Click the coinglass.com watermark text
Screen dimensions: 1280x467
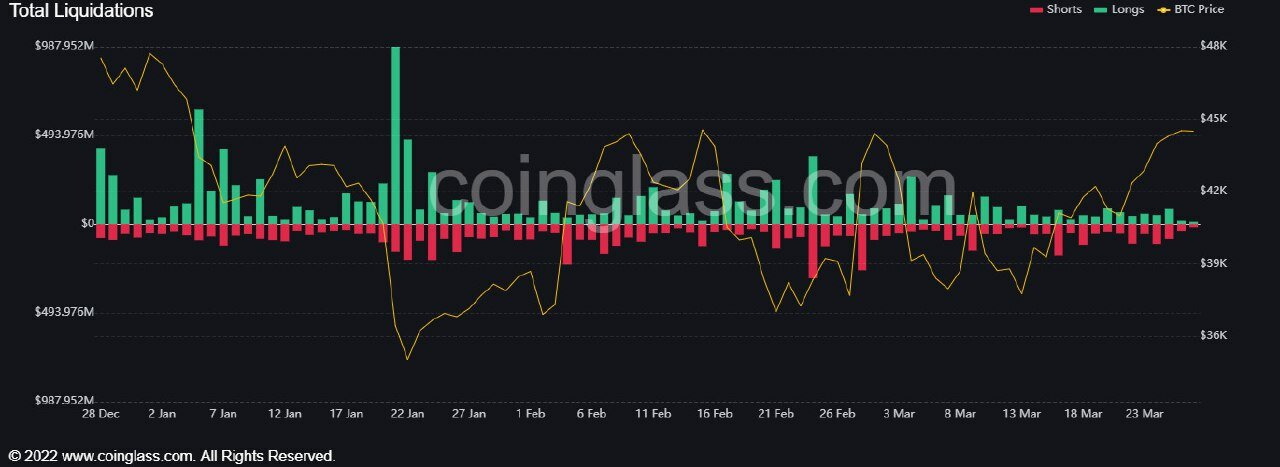click(x=692, y=190)
